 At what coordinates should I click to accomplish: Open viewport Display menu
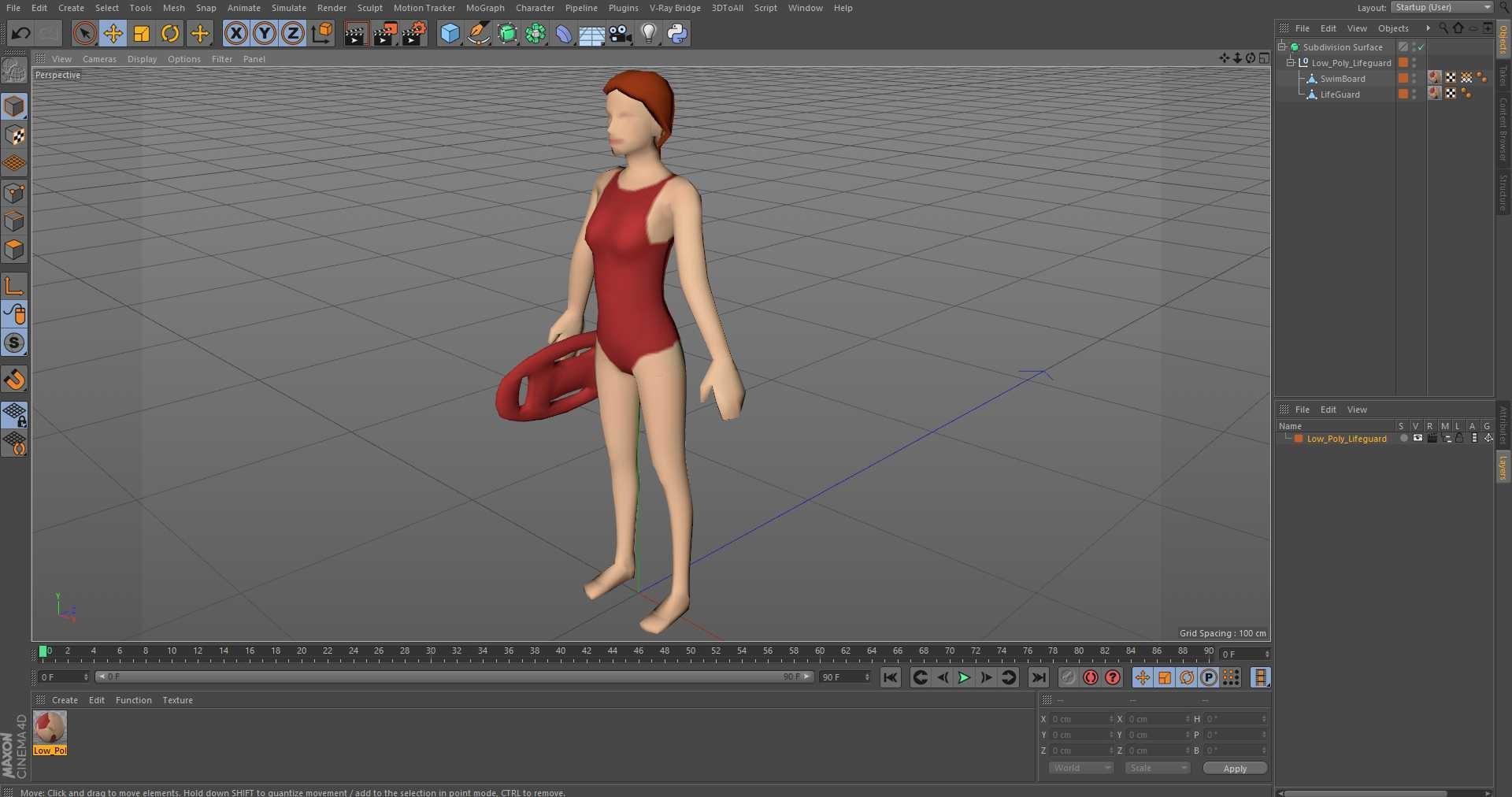[142, 59]
